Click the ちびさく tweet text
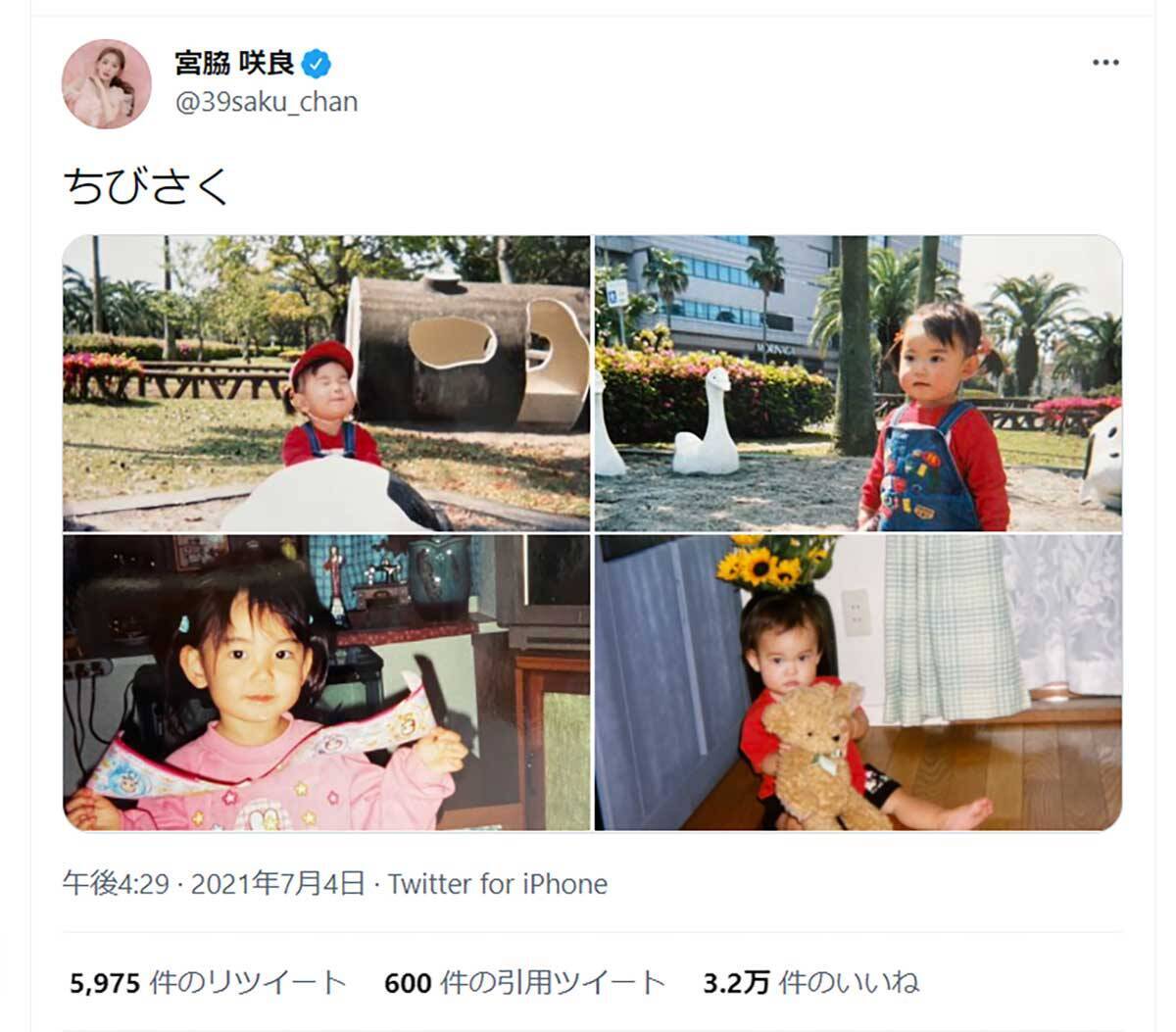The image size is (1176, 1032). click(x=146, y=185)
